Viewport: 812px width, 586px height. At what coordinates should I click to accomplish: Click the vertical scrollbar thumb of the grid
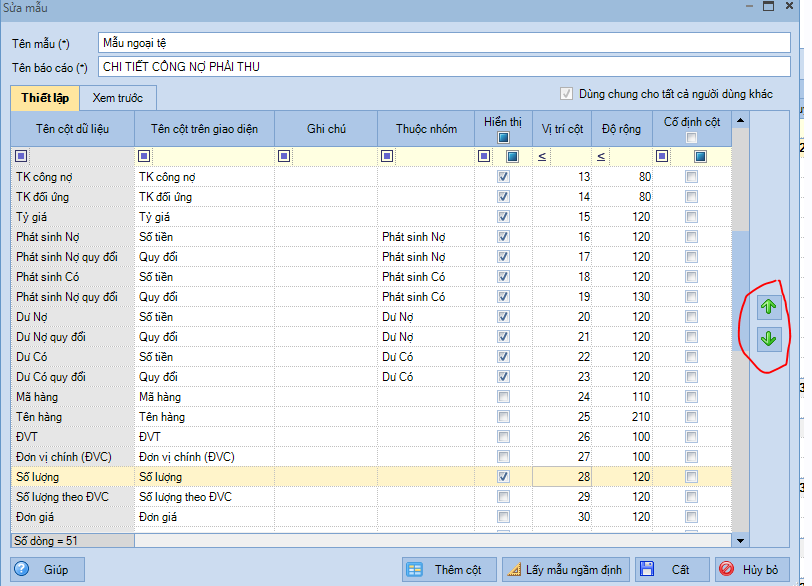[741, 290]
